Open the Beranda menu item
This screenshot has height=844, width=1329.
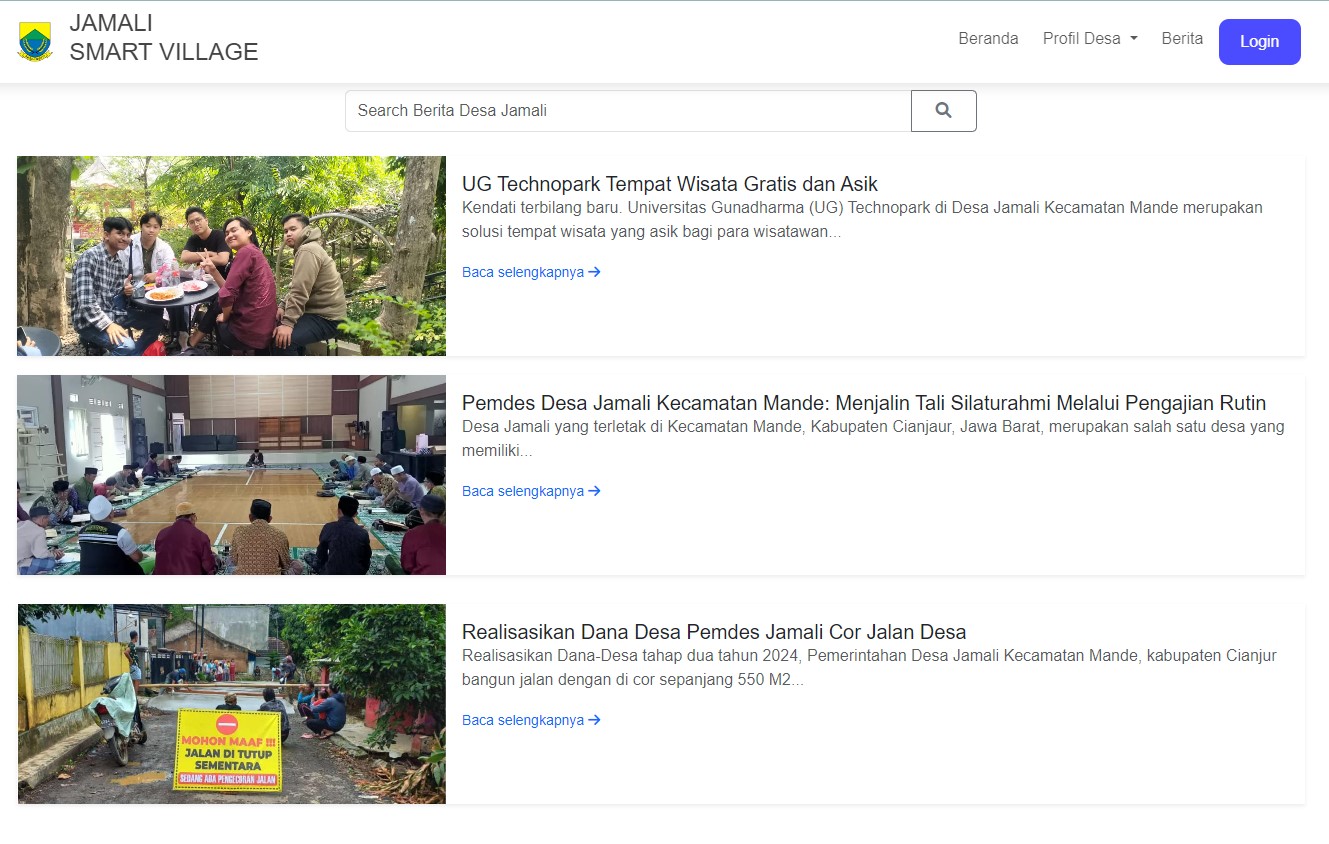tap(988, 39)
